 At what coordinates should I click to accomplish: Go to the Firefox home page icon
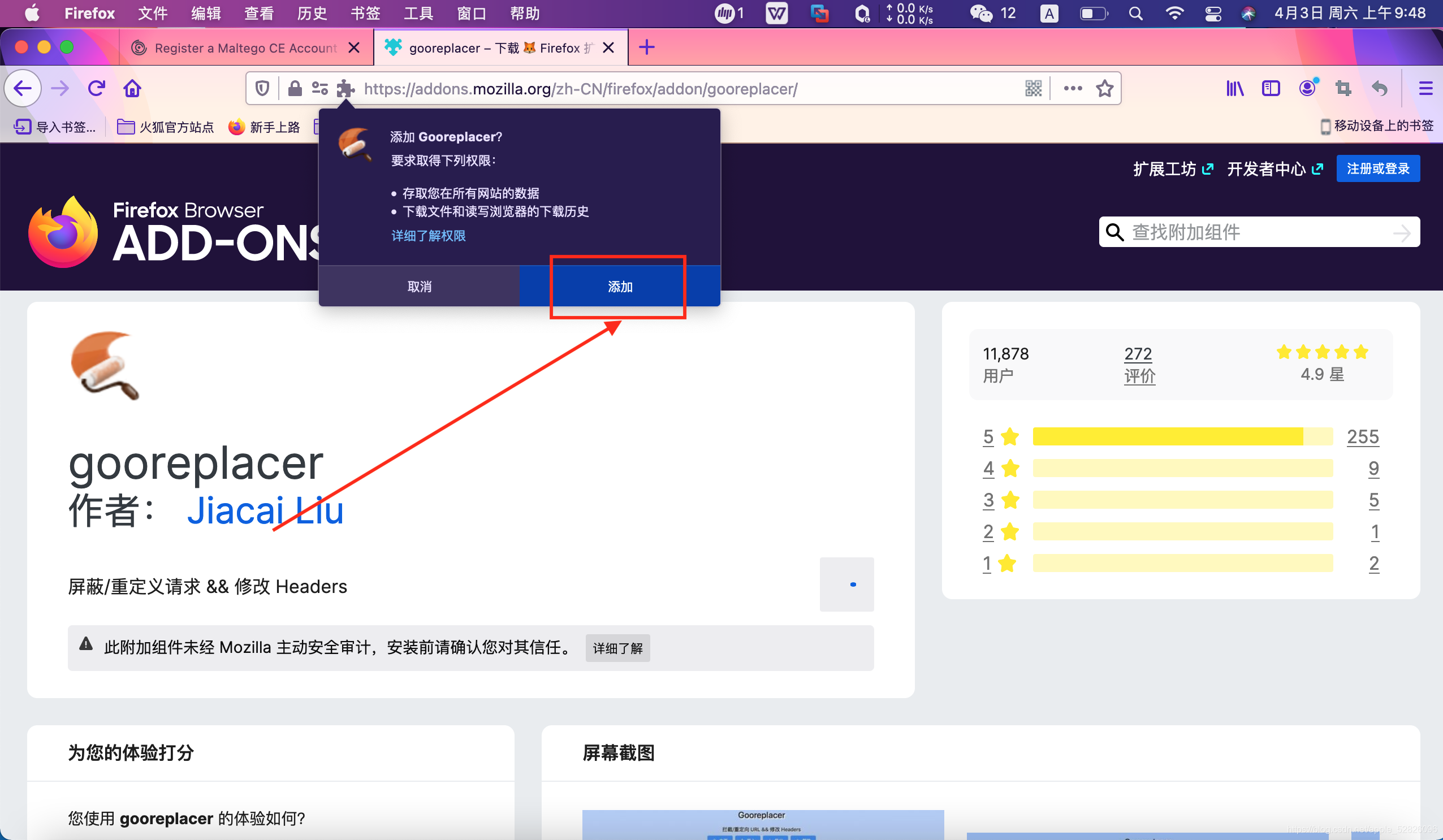tap(132, 88)
